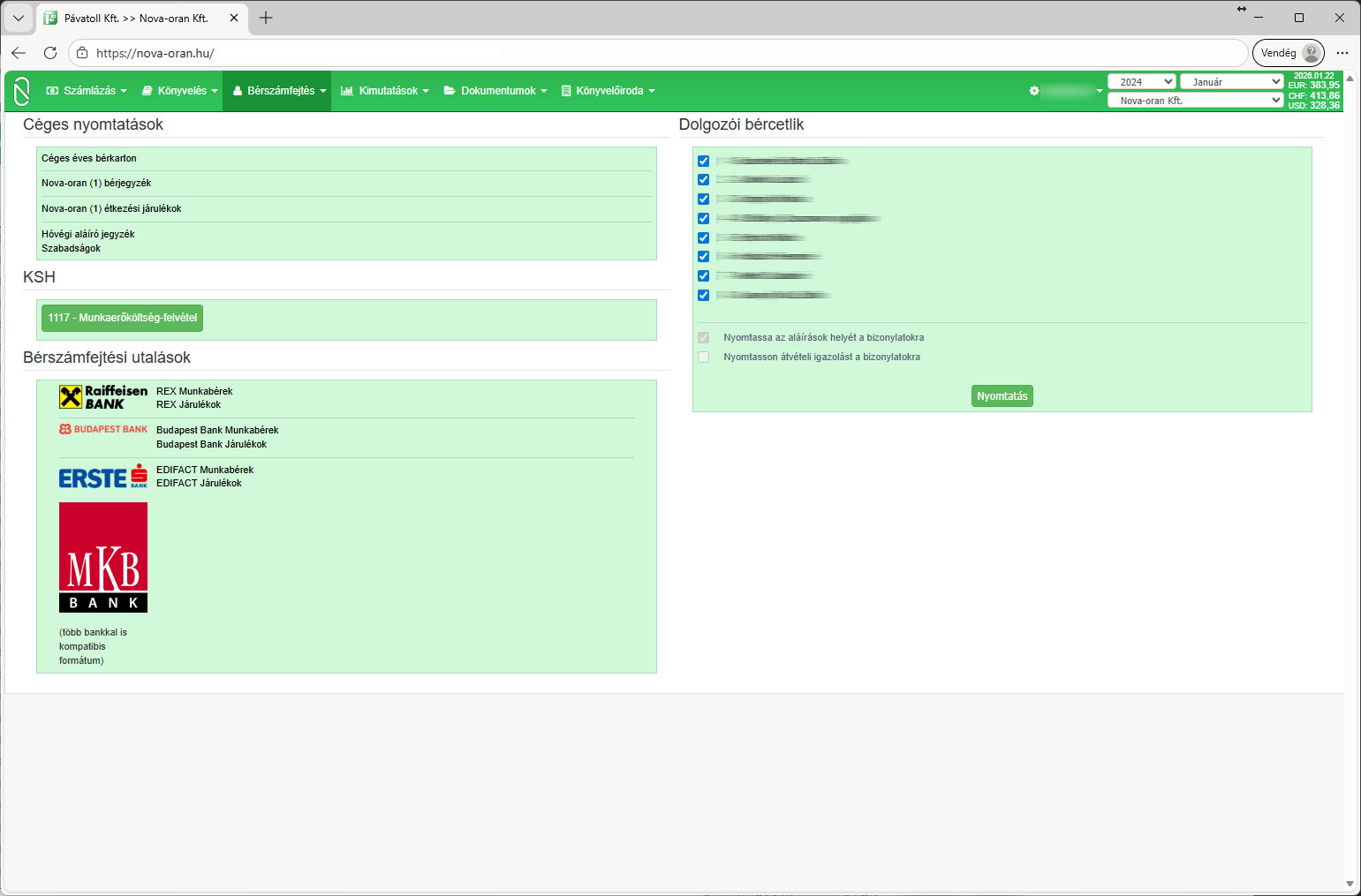The image size is (1361, 896).
Task: Click the browser page refresh icon
Action: point(50,53)
